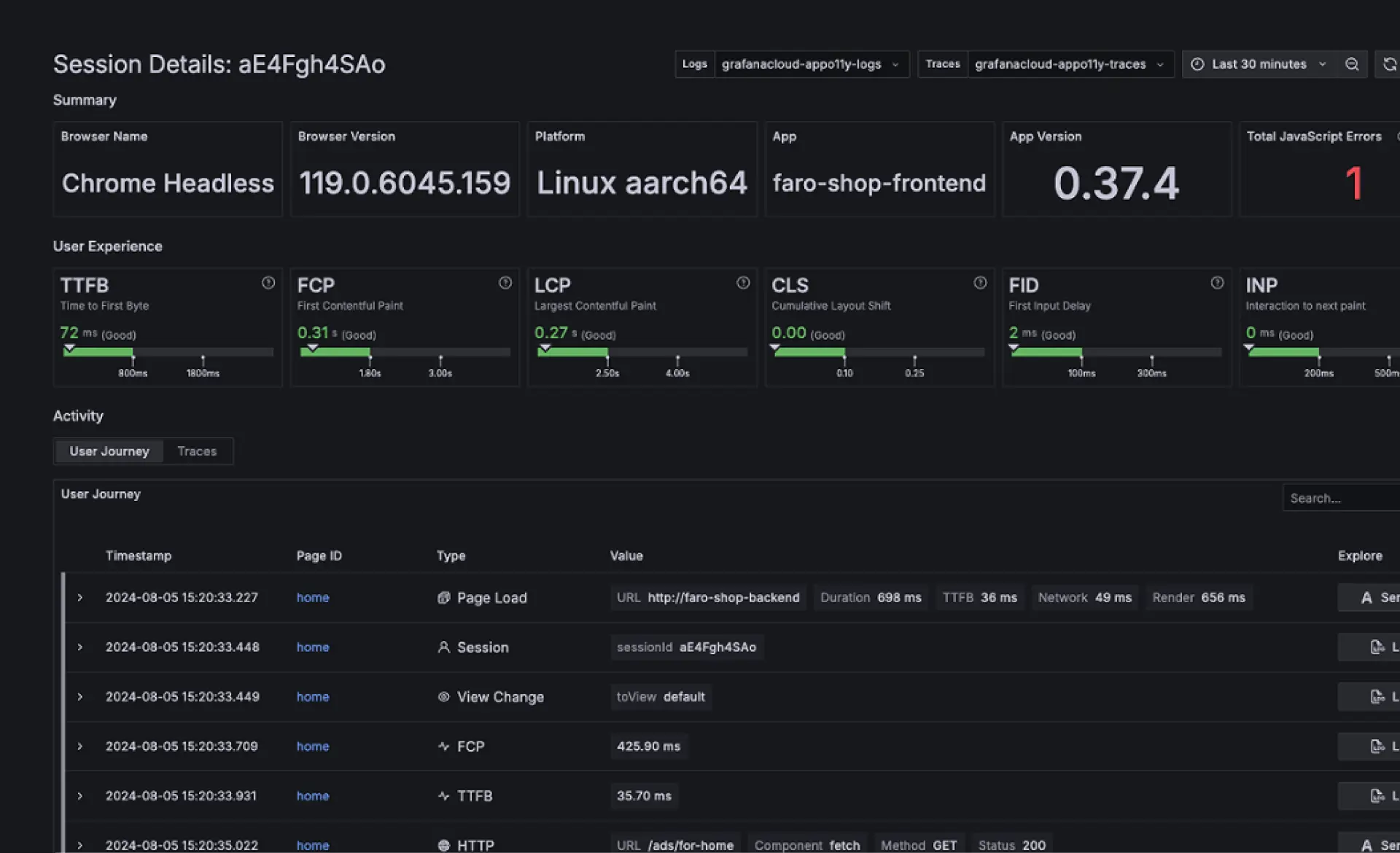Click Explore button for View Change row
Image resolution: width=1400 pixels, height=853 pixels.
pyautogui.click(x=1369, y=697)
